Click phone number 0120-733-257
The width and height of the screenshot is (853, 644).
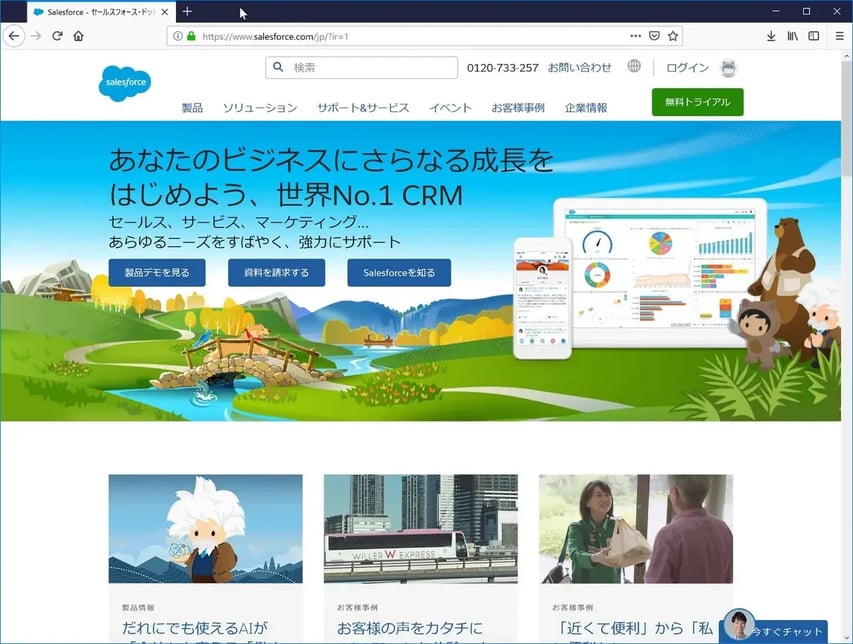(x=503, y=68)
